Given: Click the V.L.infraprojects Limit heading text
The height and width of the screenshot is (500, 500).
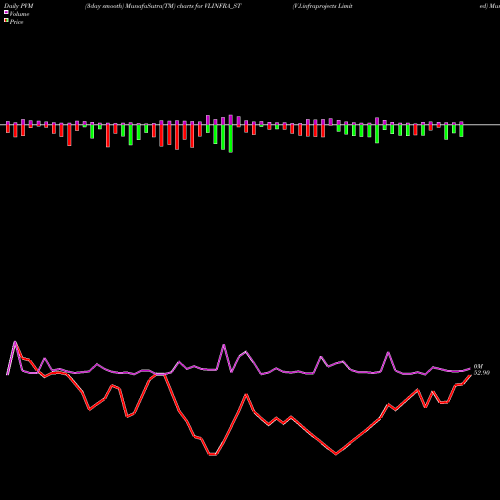Looking at the screenshot, I should click(x=323, y=6).
